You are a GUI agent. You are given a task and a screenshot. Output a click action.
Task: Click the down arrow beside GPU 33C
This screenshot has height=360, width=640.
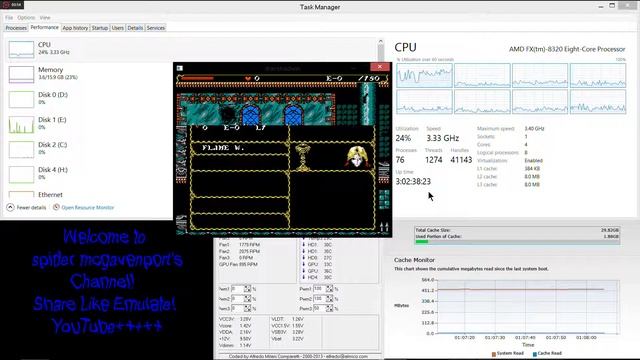[304, 264]
